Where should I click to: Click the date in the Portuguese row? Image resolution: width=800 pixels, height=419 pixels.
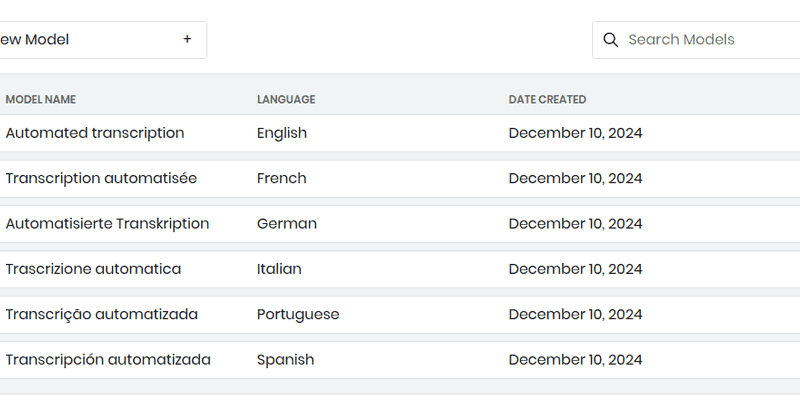576,315
